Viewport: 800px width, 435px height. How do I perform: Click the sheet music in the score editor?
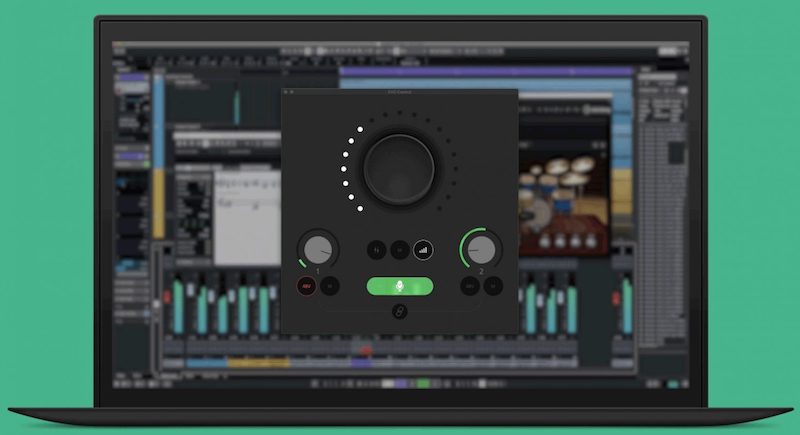coord(243,195)
